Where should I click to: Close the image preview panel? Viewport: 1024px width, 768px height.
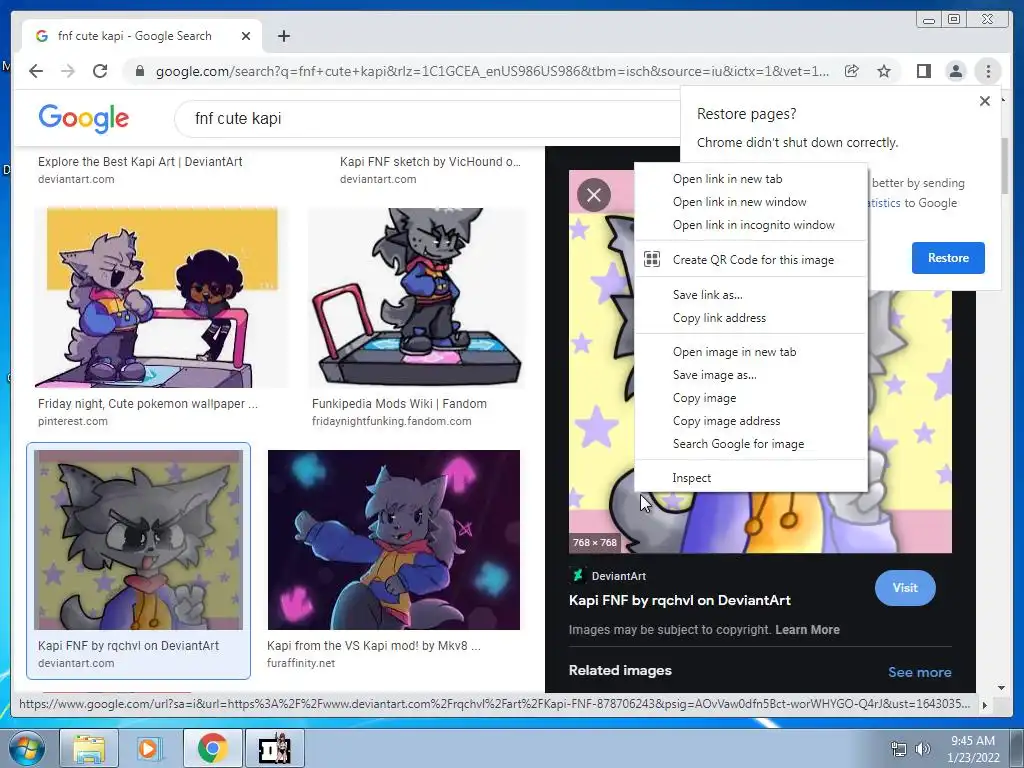tap(594, 195)
